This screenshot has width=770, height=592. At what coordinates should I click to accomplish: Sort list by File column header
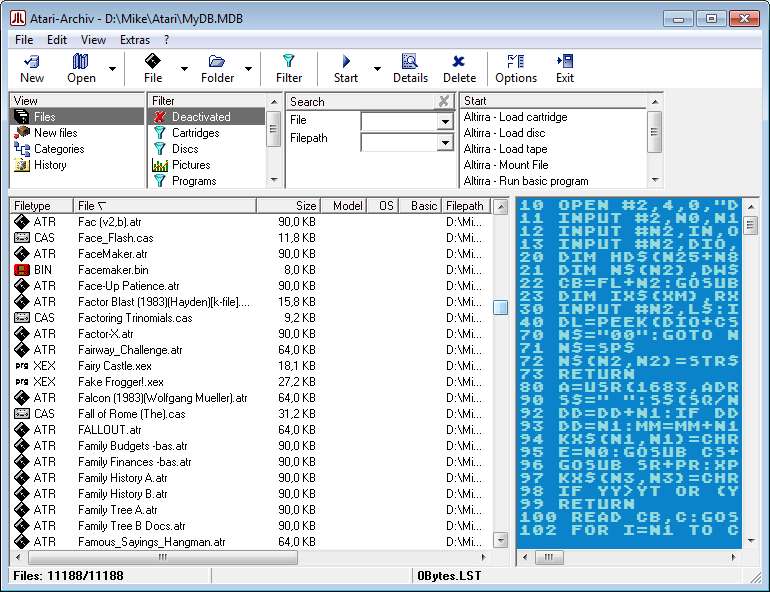pyautogui.click(x=165, y=206)
